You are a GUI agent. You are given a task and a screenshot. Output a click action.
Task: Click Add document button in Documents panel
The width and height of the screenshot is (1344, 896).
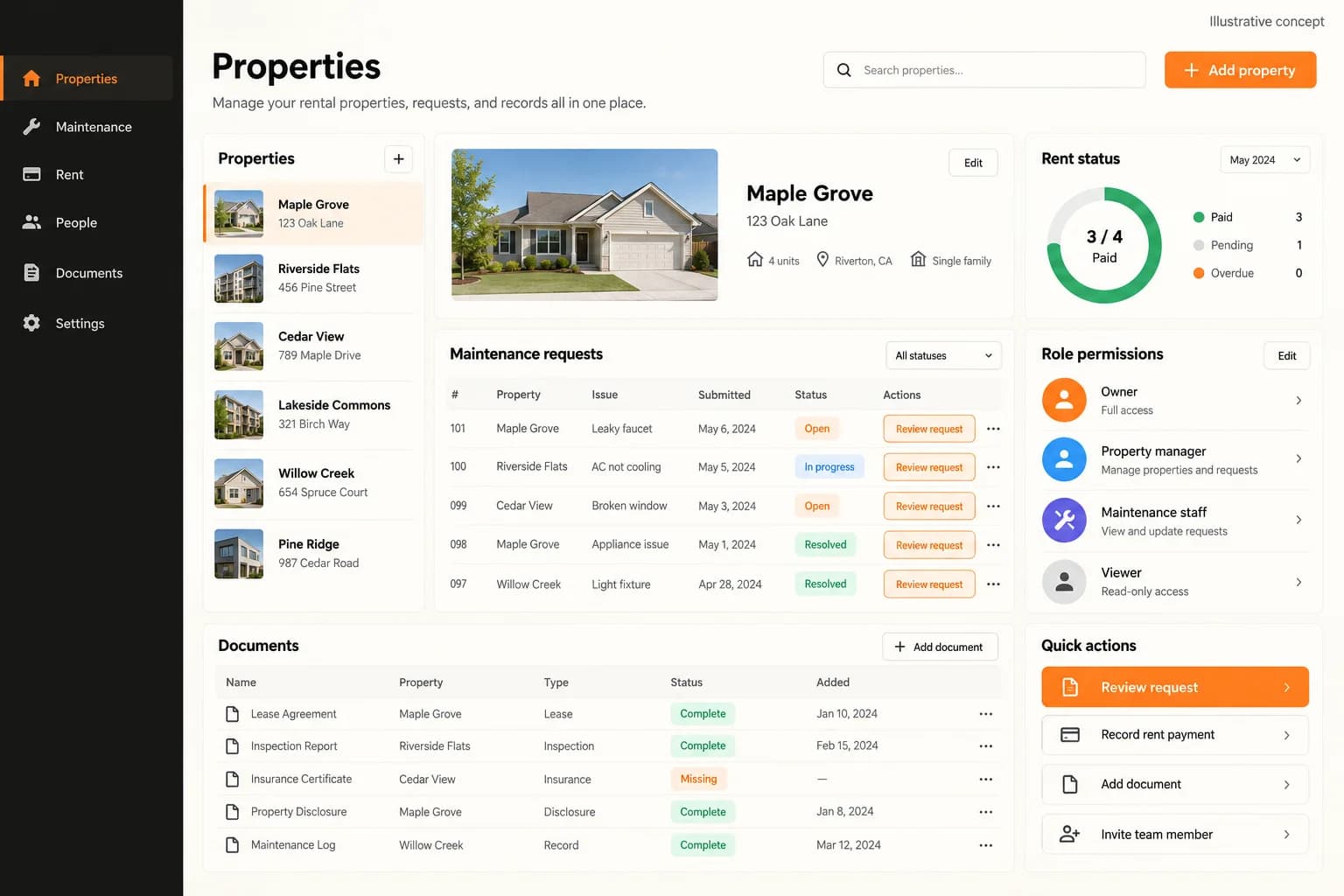click(940, 647)
